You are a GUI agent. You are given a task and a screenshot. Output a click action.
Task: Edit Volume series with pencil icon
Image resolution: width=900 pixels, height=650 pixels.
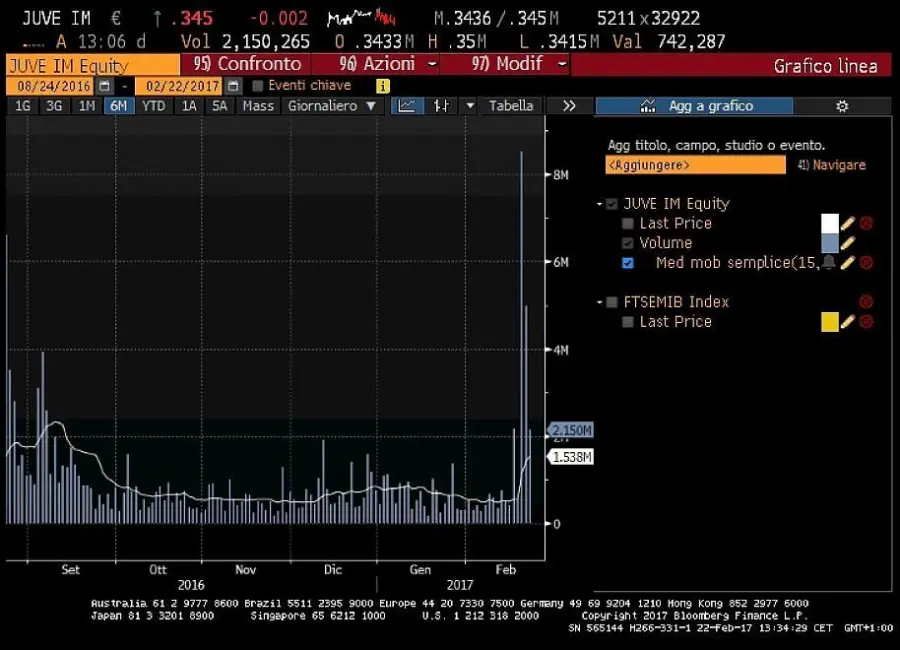pyautogui.click(x=848, y=243)
